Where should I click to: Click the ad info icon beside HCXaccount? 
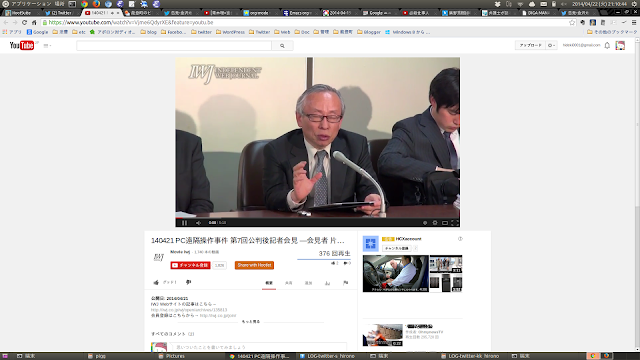click(460, 239)
